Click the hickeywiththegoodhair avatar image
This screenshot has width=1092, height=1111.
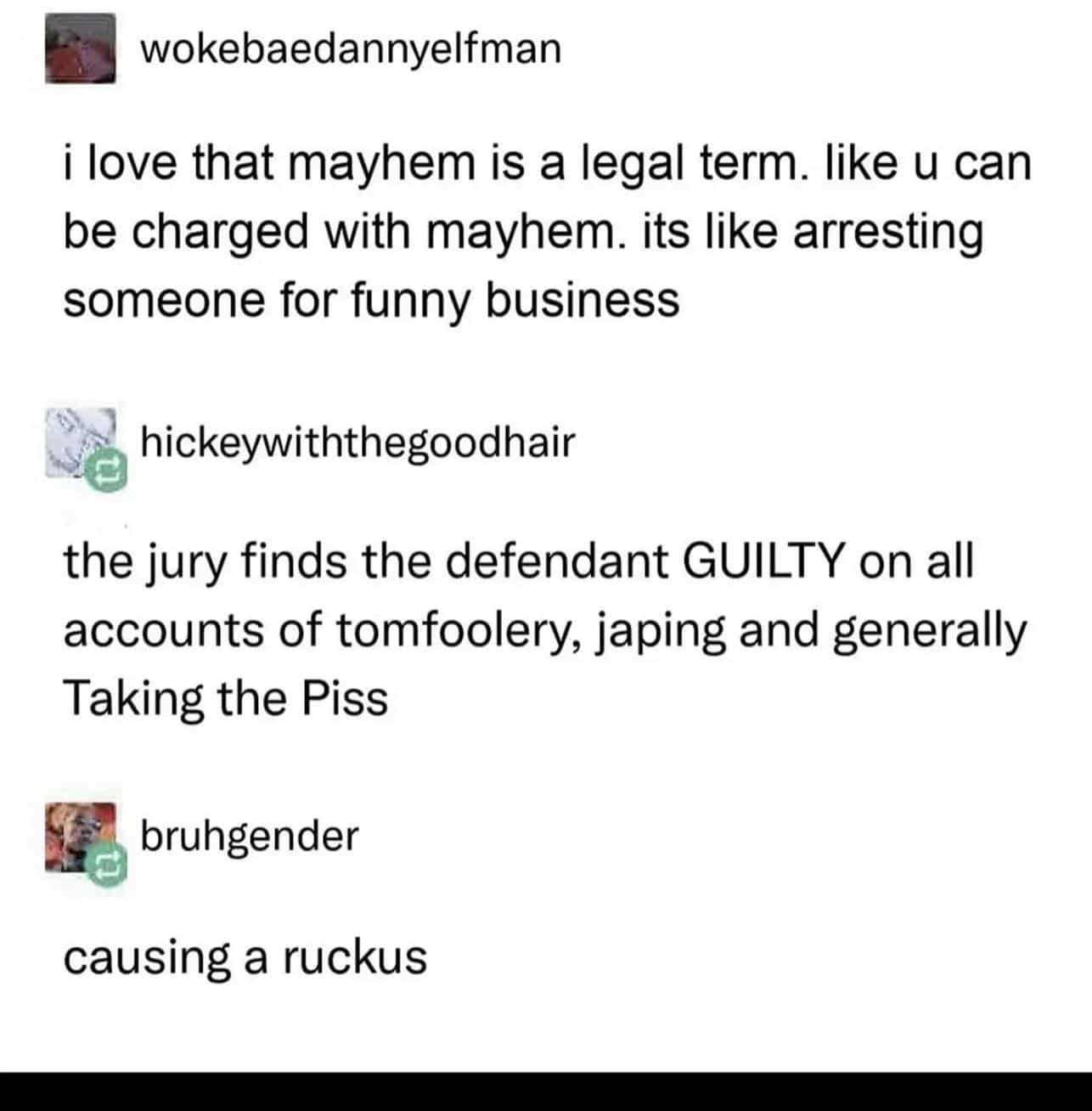click(81, 443)
